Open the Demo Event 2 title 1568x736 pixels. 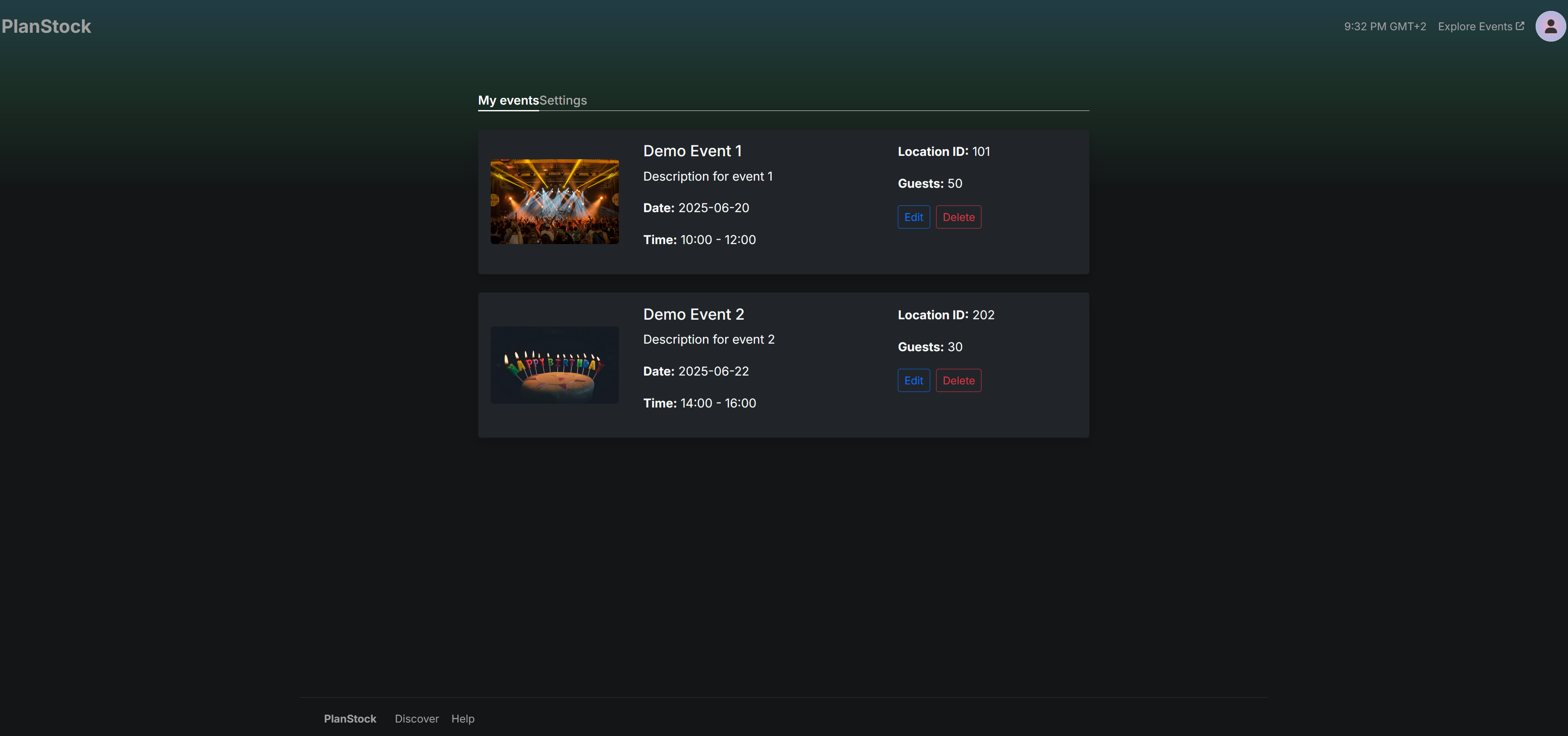click(693, 314)
